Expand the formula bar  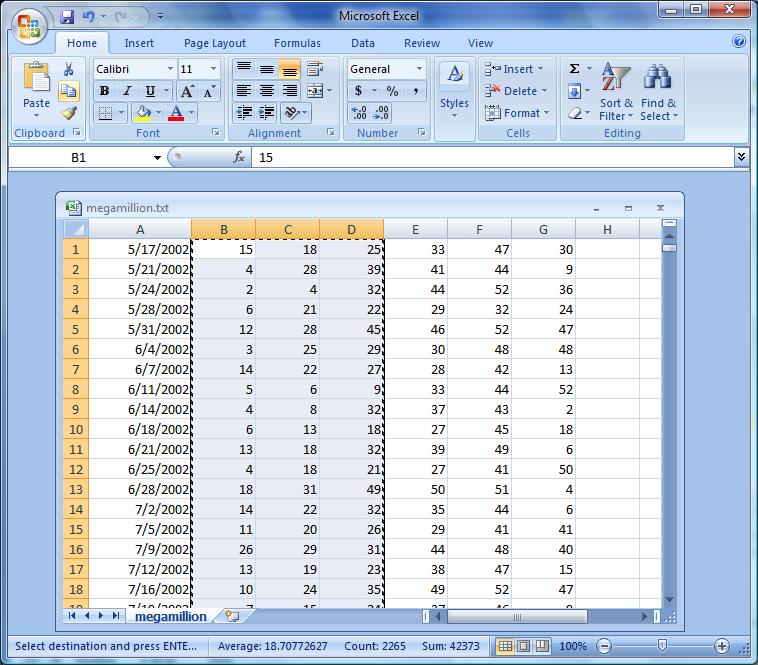[x=741, y=157]
